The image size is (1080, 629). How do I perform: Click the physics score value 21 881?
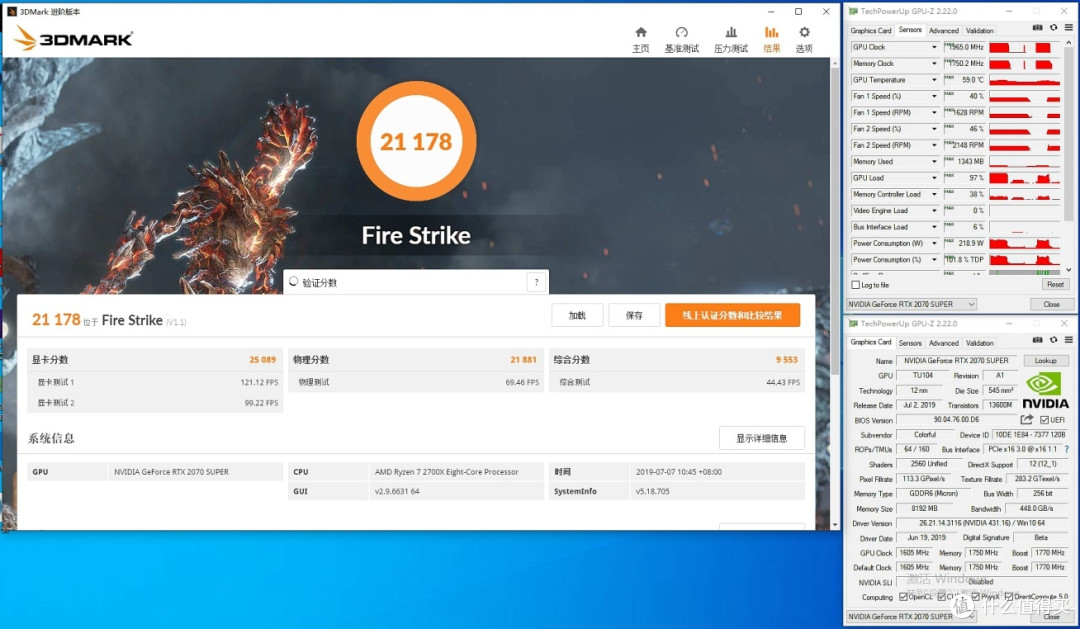point(523,360)
